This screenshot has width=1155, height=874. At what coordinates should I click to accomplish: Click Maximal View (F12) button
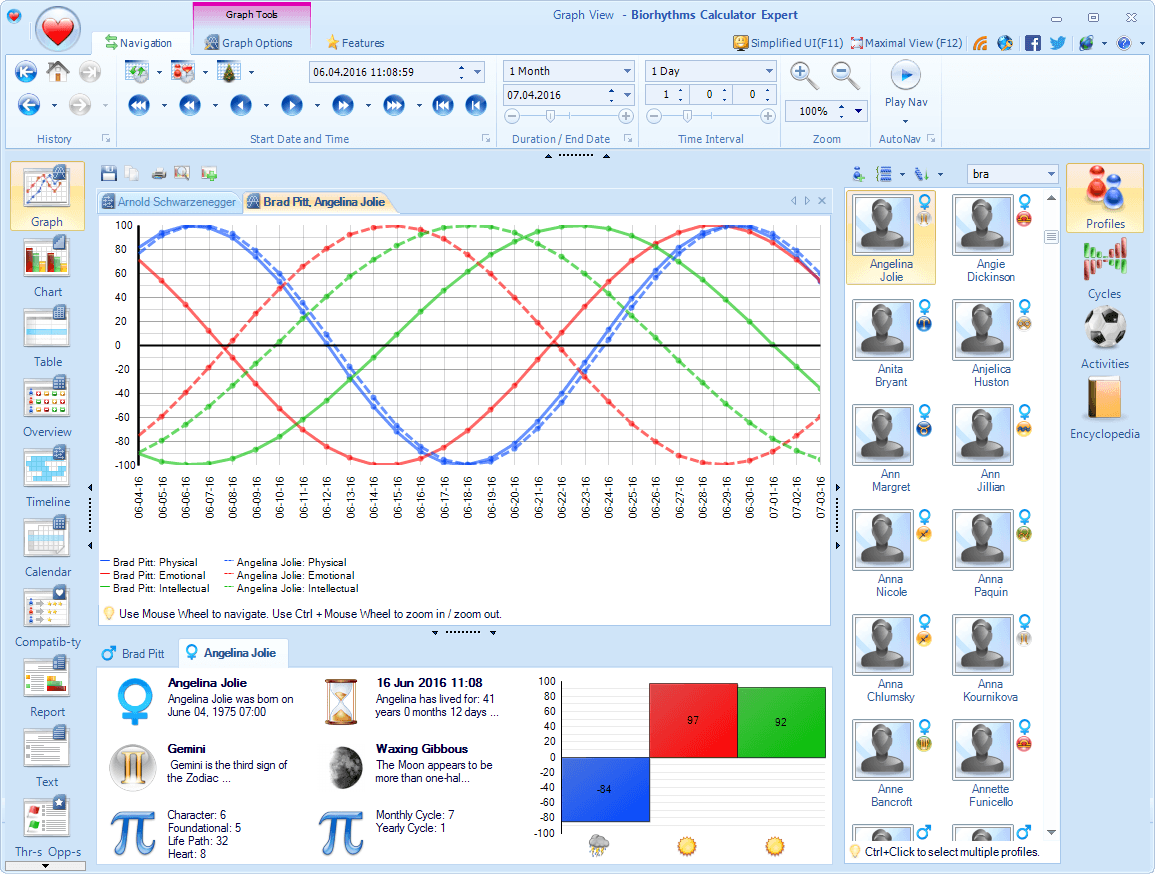point(906,43)
